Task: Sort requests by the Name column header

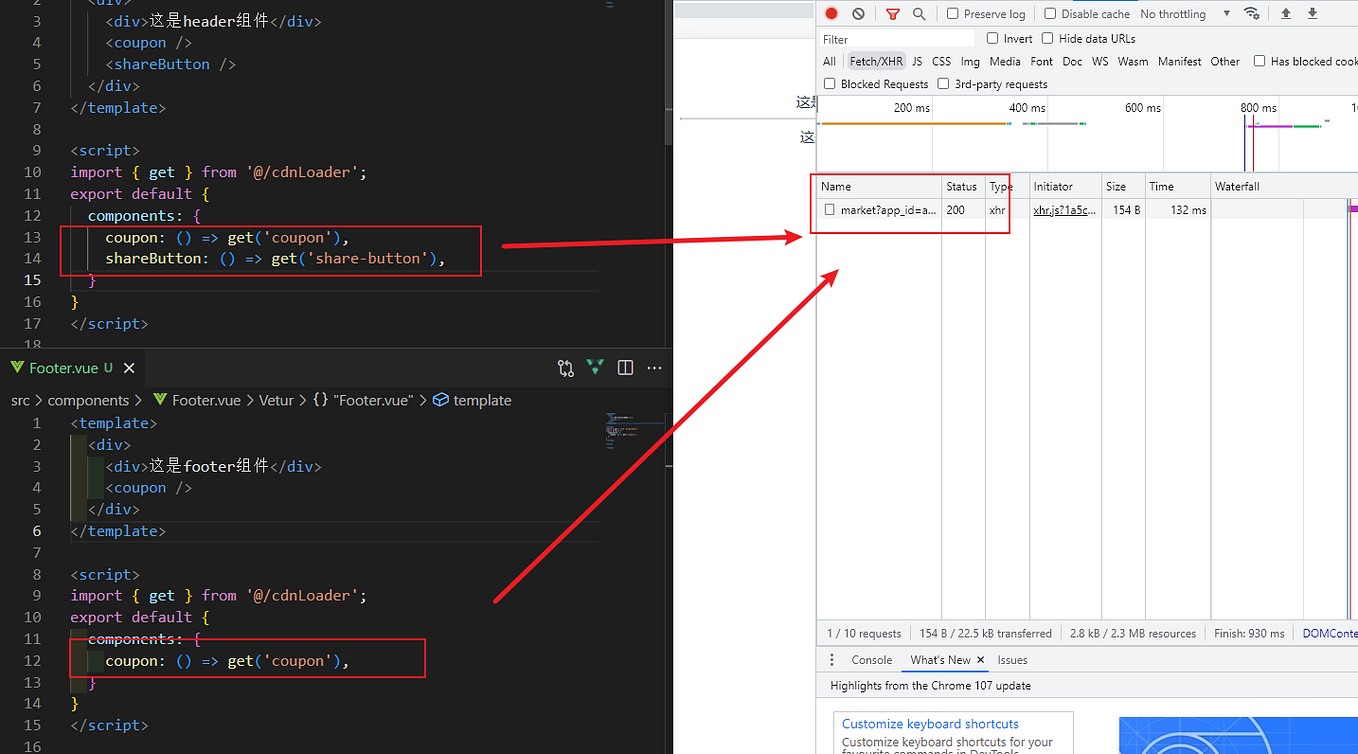Action: tap(879, 187)
